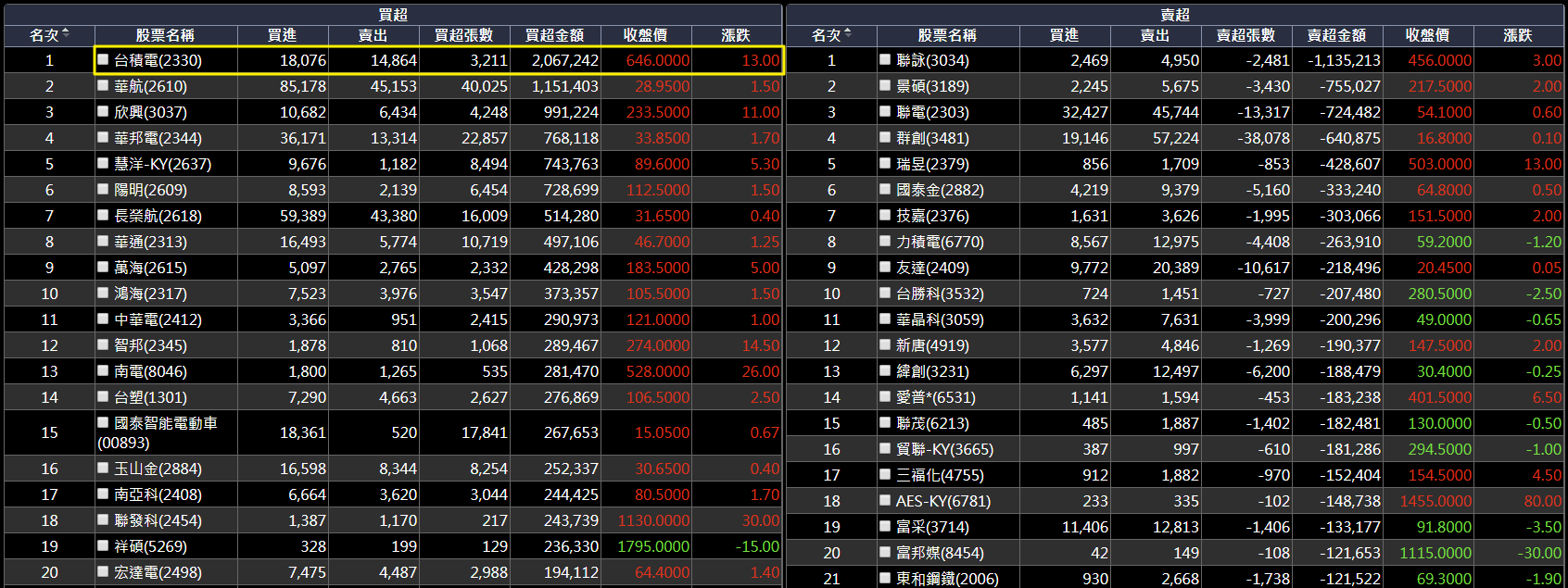1568x588 pixels.
Task: Open stock 南亞科(2408)
Action: tap(158, 494)
